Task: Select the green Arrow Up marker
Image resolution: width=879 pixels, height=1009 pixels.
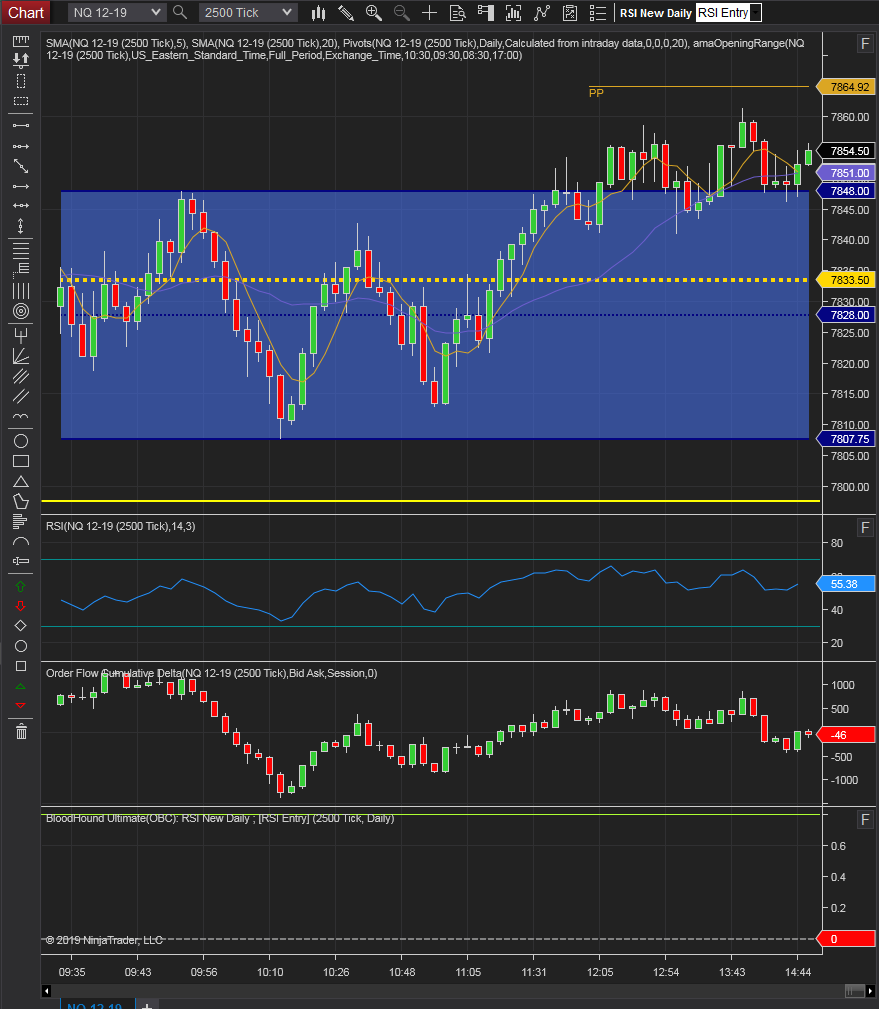Action: [x=21, y=586]
